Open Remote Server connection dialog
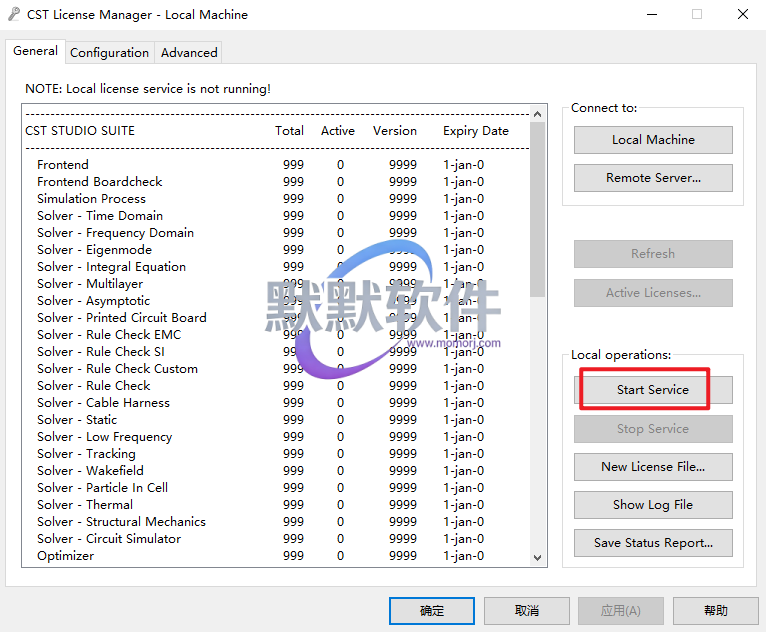The height and width of the screenshot is (632, 766). [x=653, y=178]
